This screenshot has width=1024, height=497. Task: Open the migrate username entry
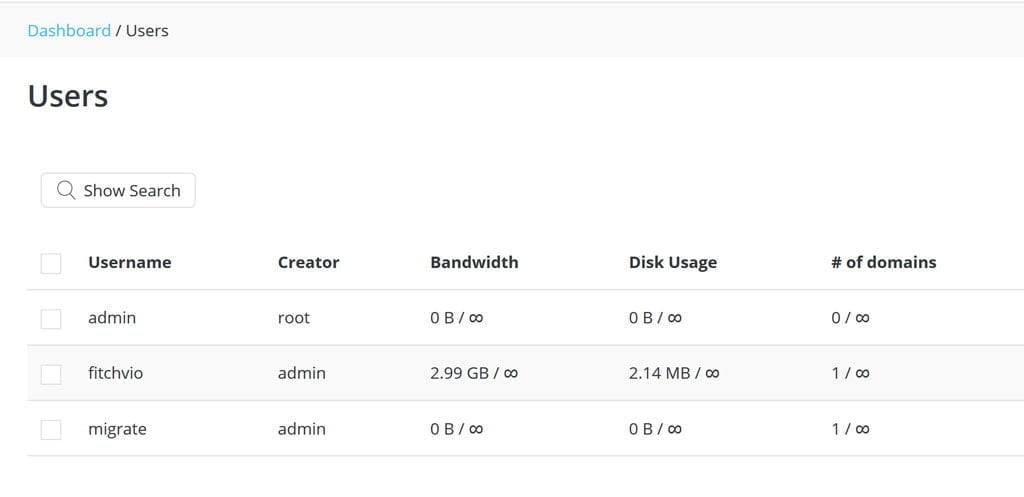coord(118,429)
